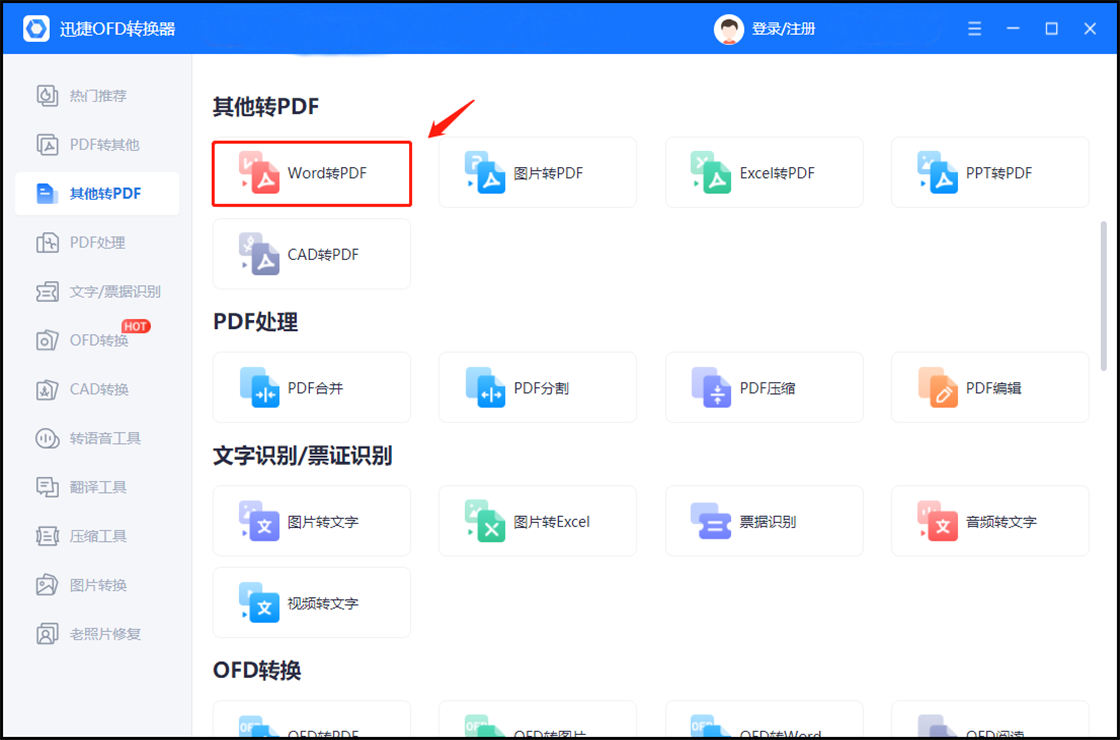Select 转语音工具 in the sidebar
This screenshot has height=740, width=1120.
pyautogui.click(x=97, y=438)
